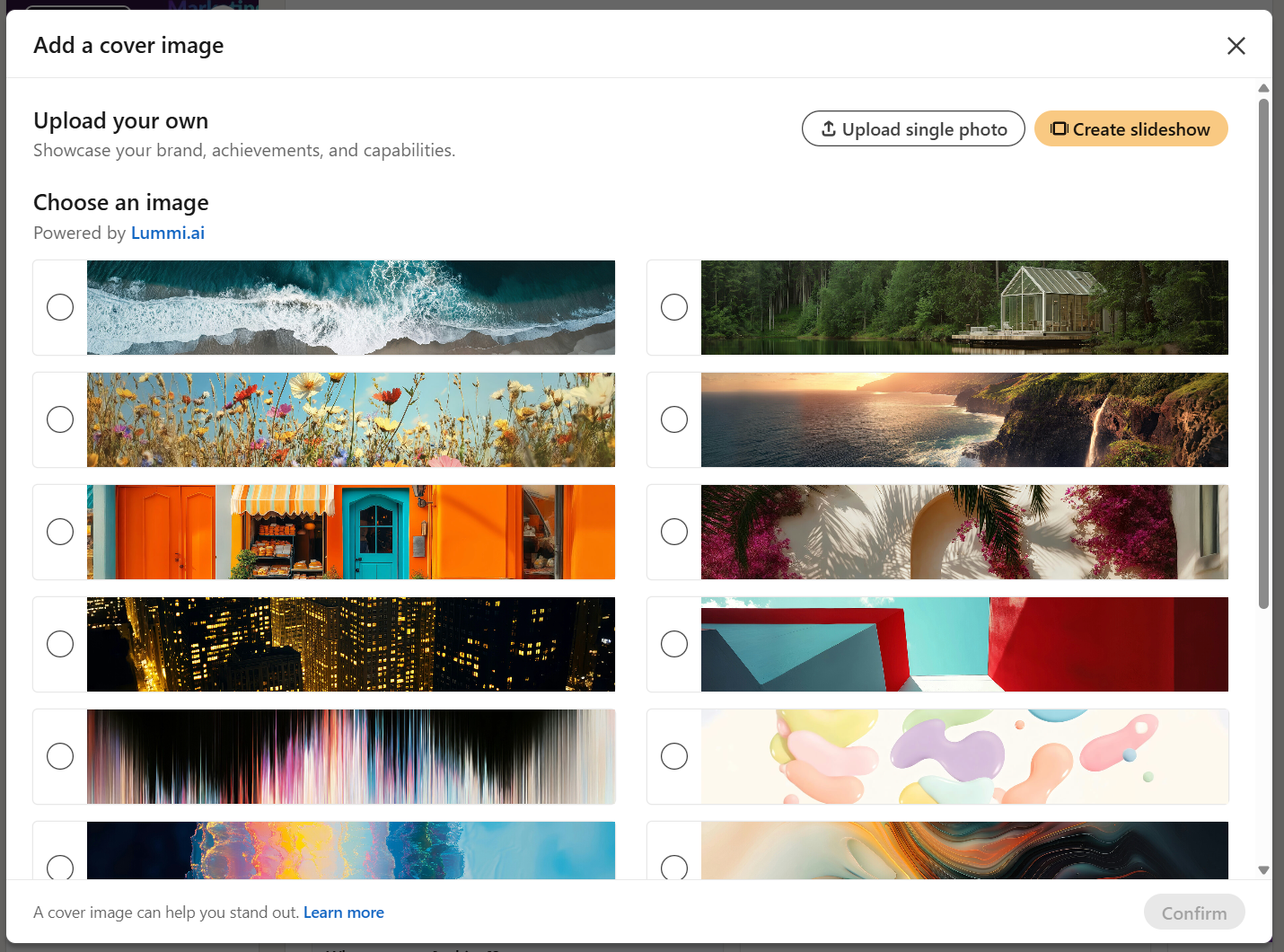
Task: Select the radio button for pastel blobs image
Action: coord(674,756)
